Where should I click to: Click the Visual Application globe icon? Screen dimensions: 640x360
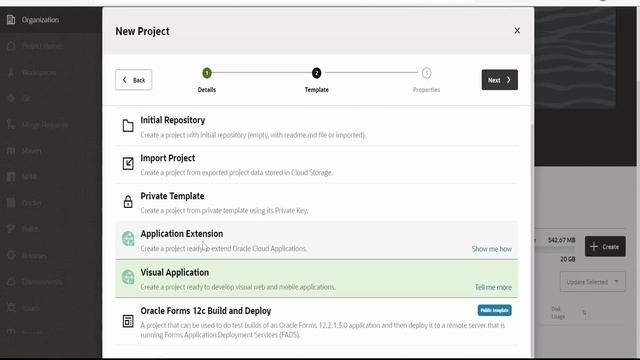[128, 277]
